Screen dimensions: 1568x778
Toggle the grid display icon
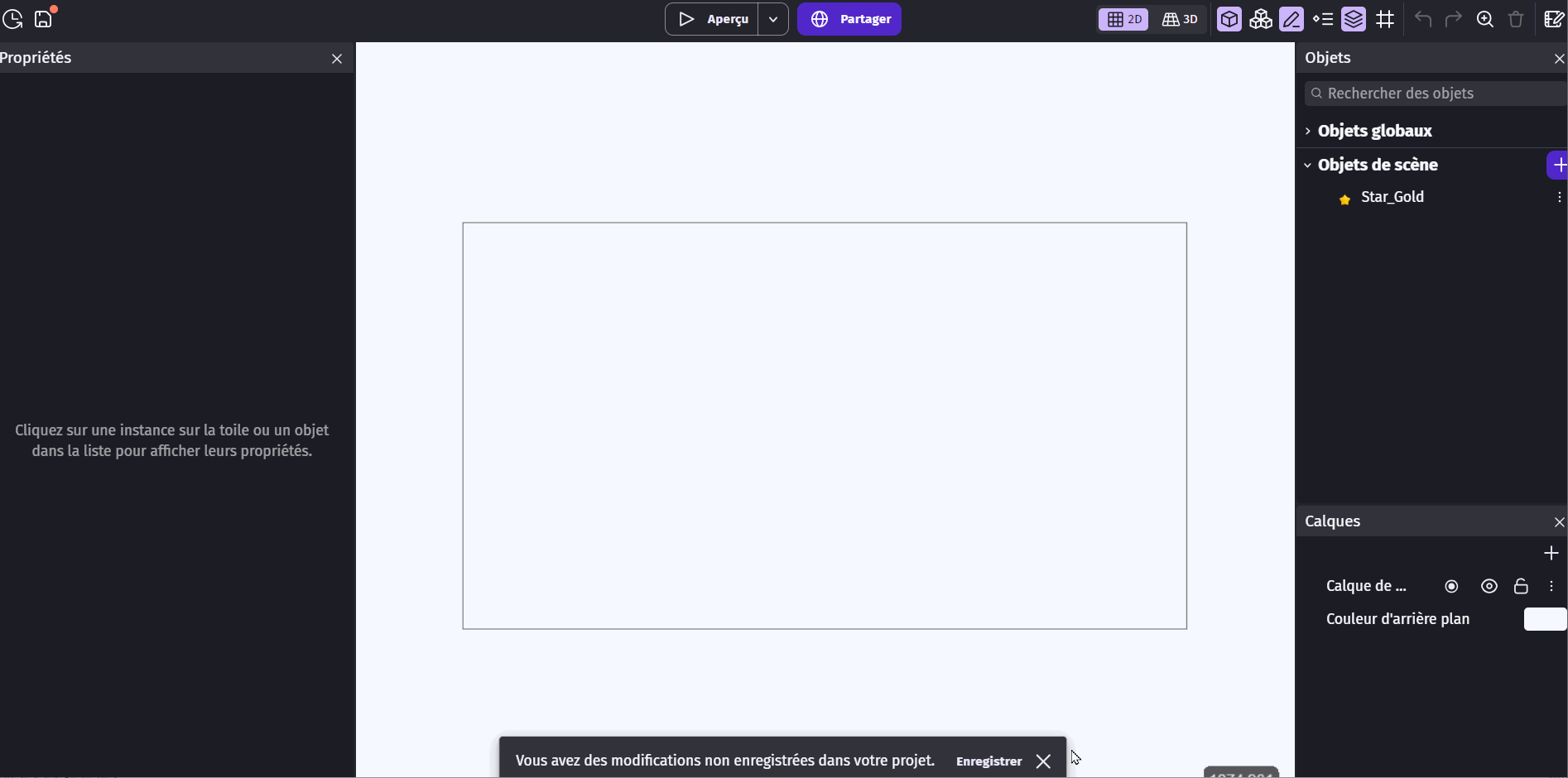click(x=1385, y=19)
